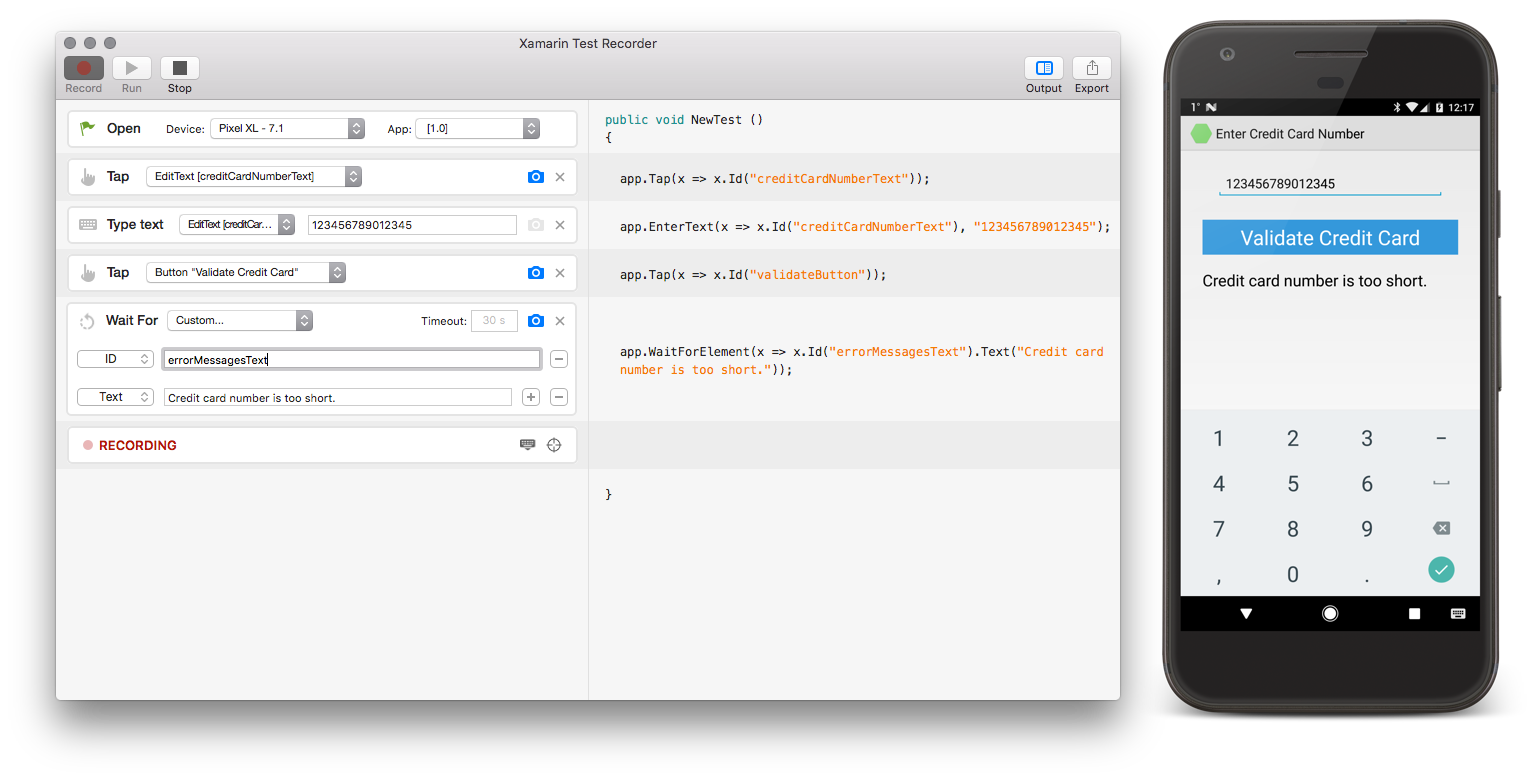
Task: Open the Device Pixel XL dropdown
Action: pyautogui.click(x=287, y=128)
